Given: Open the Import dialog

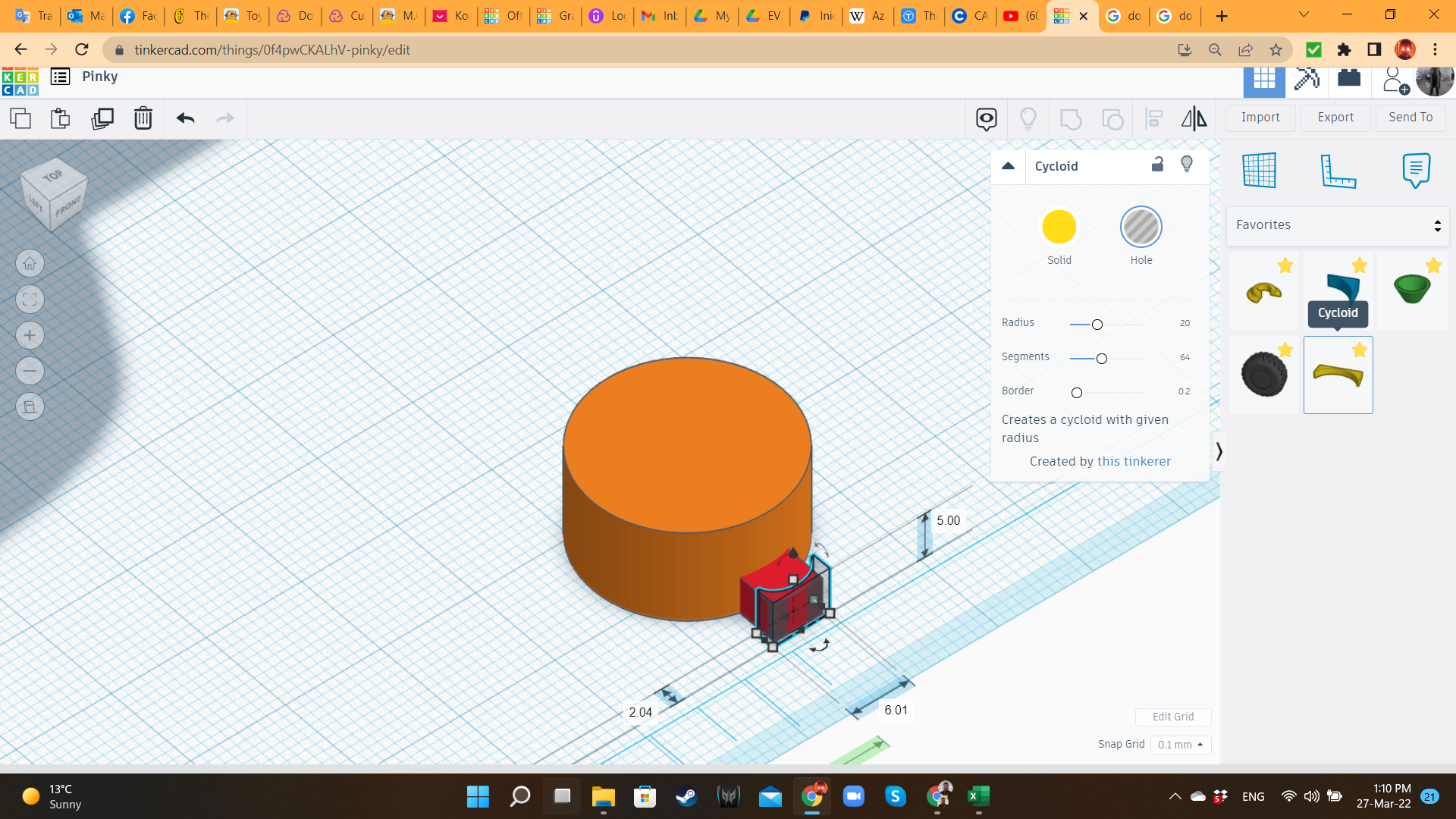Looking at the screenshot, I should (x=1260, y=118).
